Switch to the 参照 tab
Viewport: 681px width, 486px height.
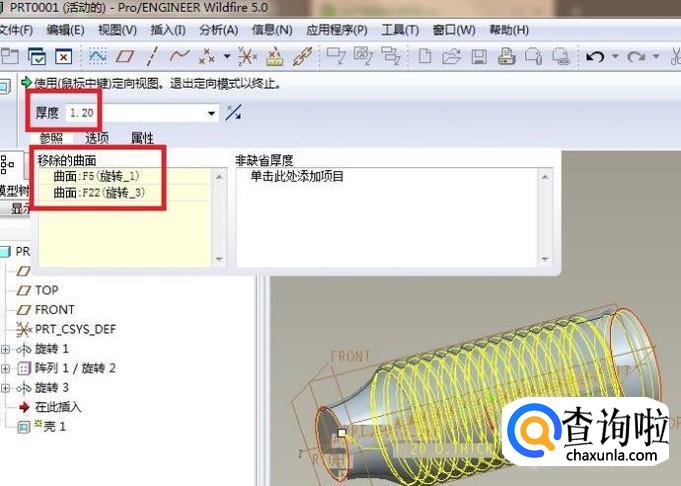click(51, 138)
